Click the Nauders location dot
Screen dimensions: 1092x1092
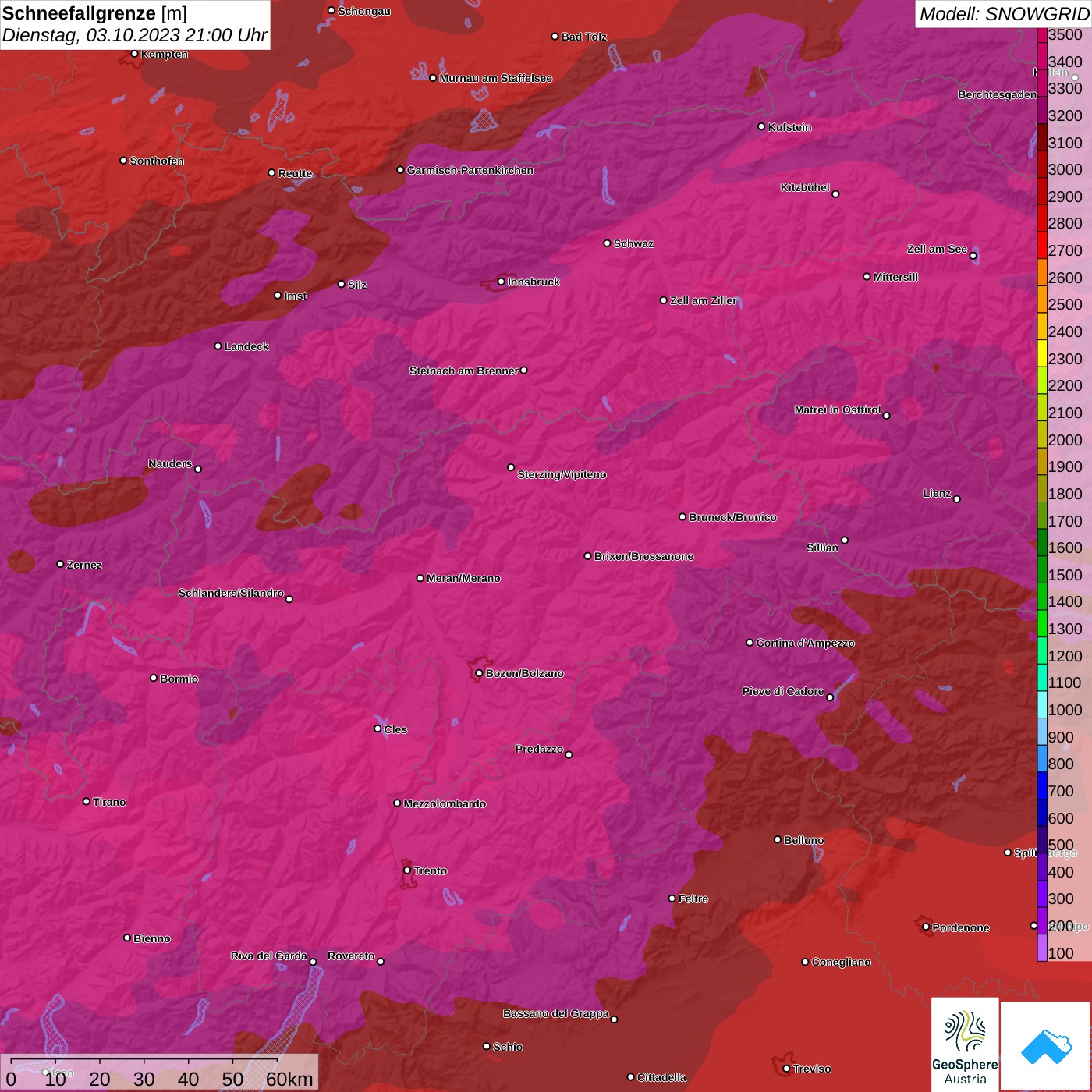198,469
